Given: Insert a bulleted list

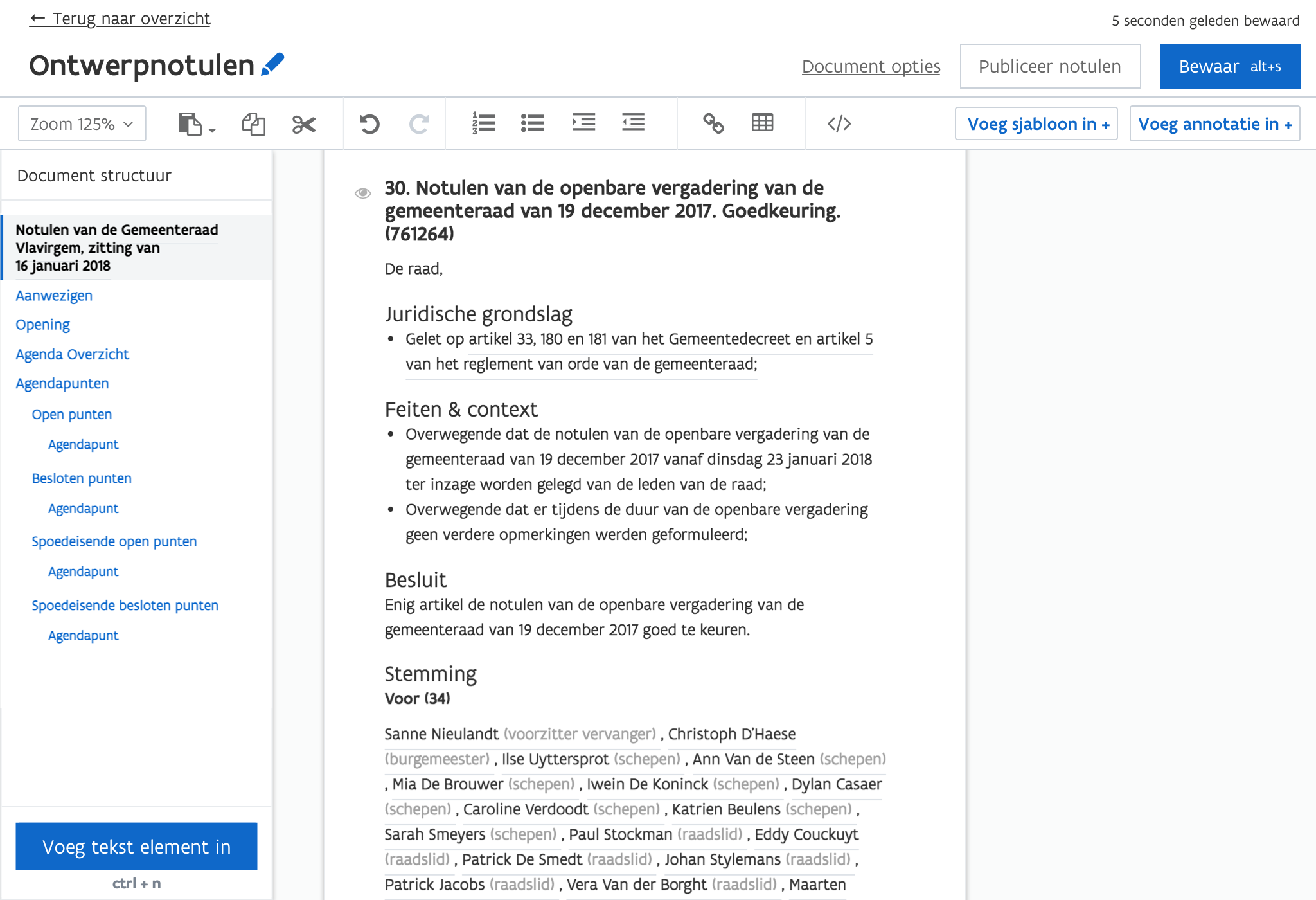Looking at the screenshot, I should click(533, 123).
